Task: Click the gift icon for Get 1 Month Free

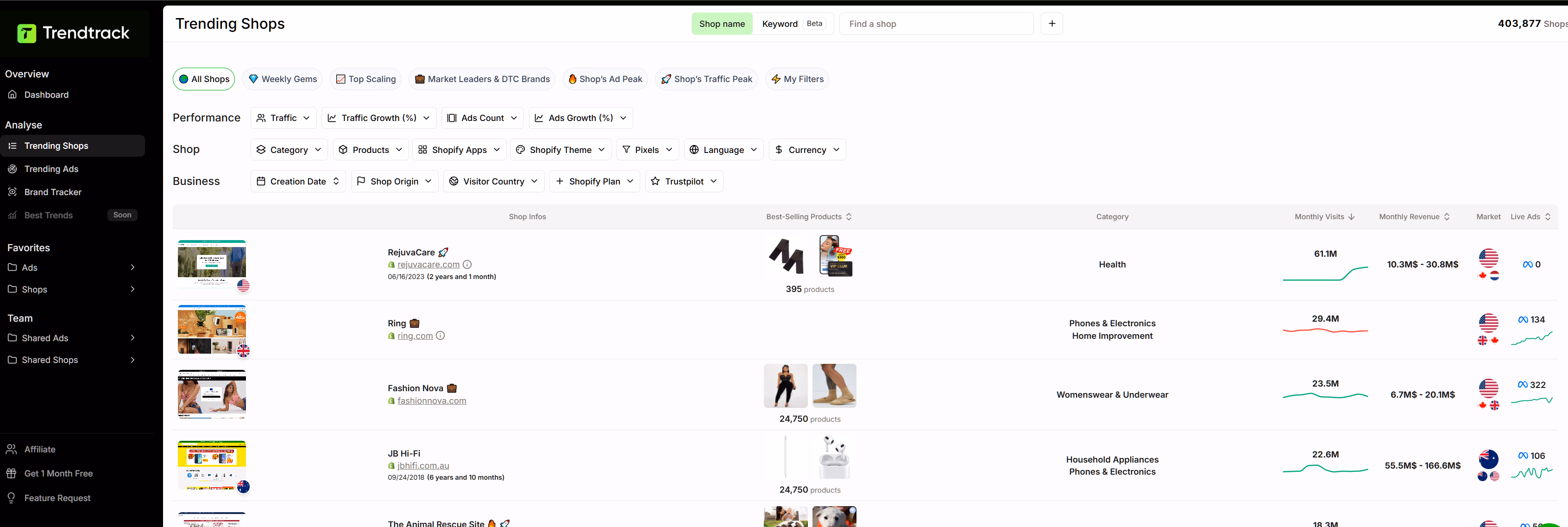Action: point(12,473)
